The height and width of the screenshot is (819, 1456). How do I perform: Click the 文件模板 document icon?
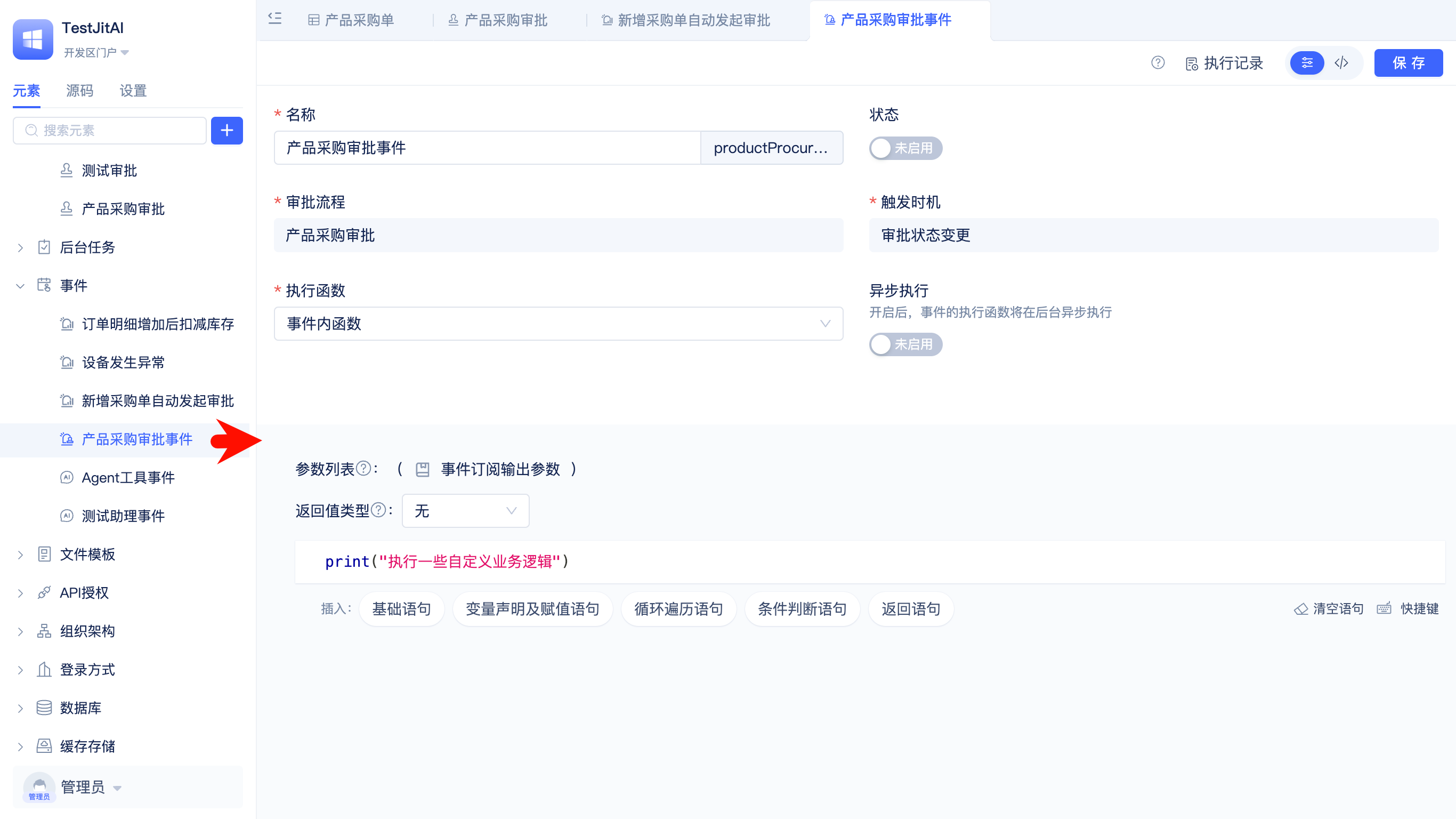tap(44, 555)
